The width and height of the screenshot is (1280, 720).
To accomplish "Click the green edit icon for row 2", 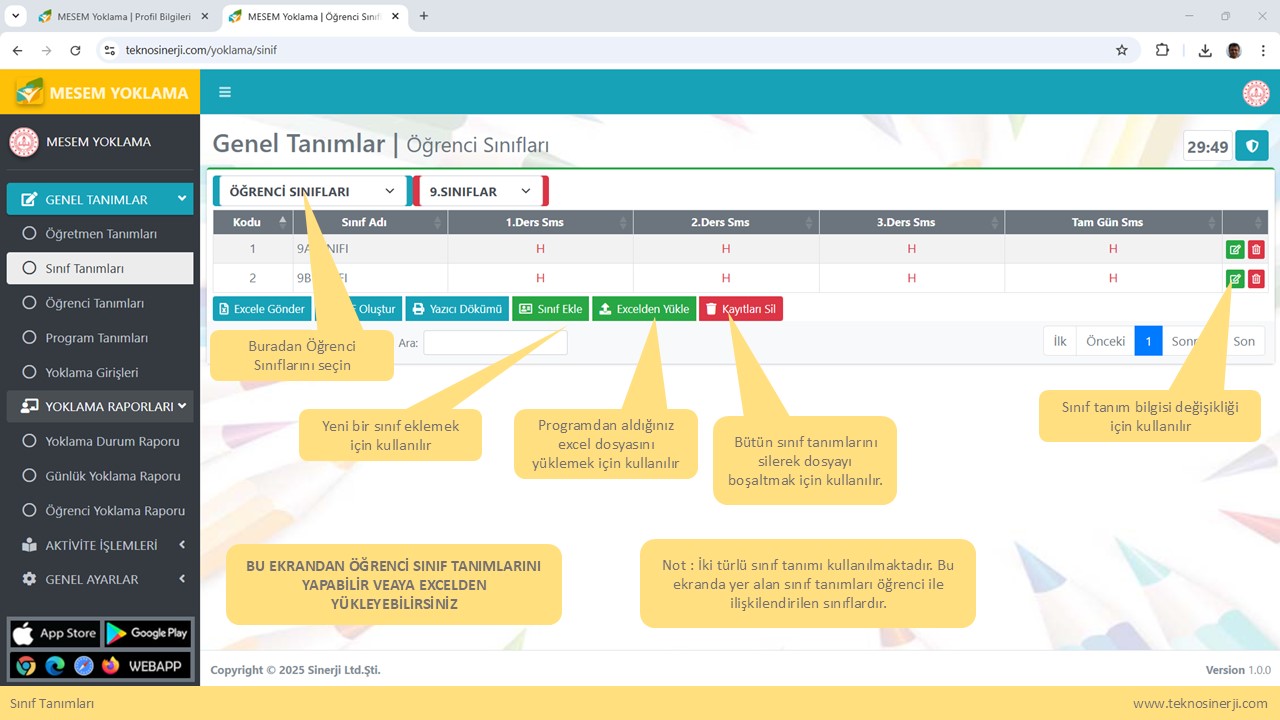I will click(1235, 279).
